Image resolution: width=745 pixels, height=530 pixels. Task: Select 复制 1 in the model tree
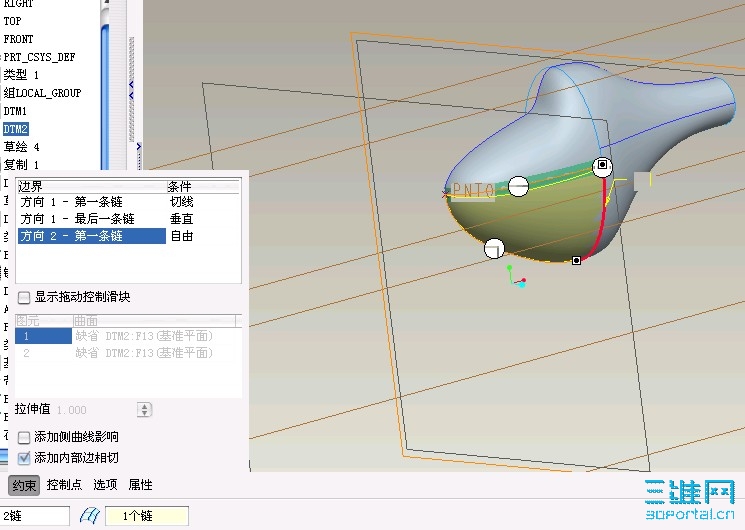(21, 164)
